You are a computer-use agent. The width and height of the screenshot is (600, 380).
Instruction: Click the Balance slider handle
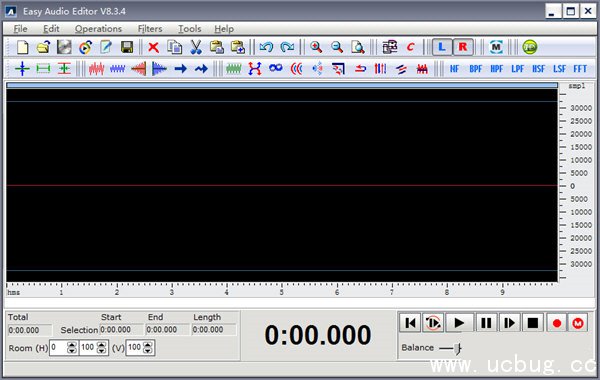458,348
